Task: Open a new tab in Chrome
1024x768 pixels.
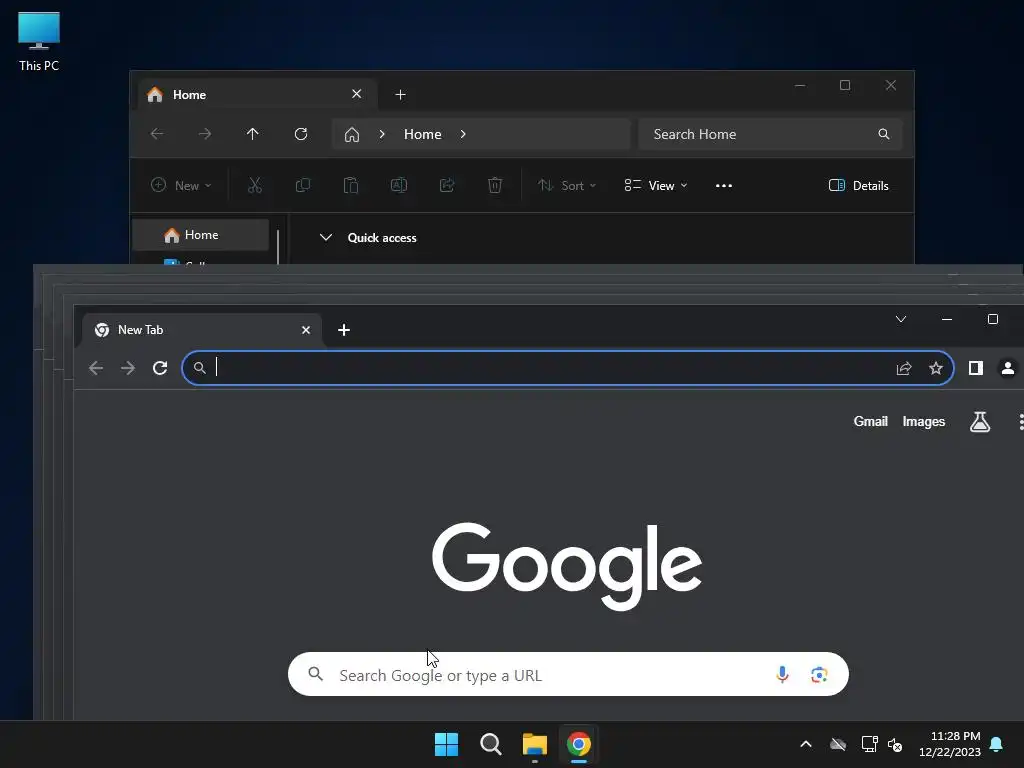Action: (x=344, y=330)
